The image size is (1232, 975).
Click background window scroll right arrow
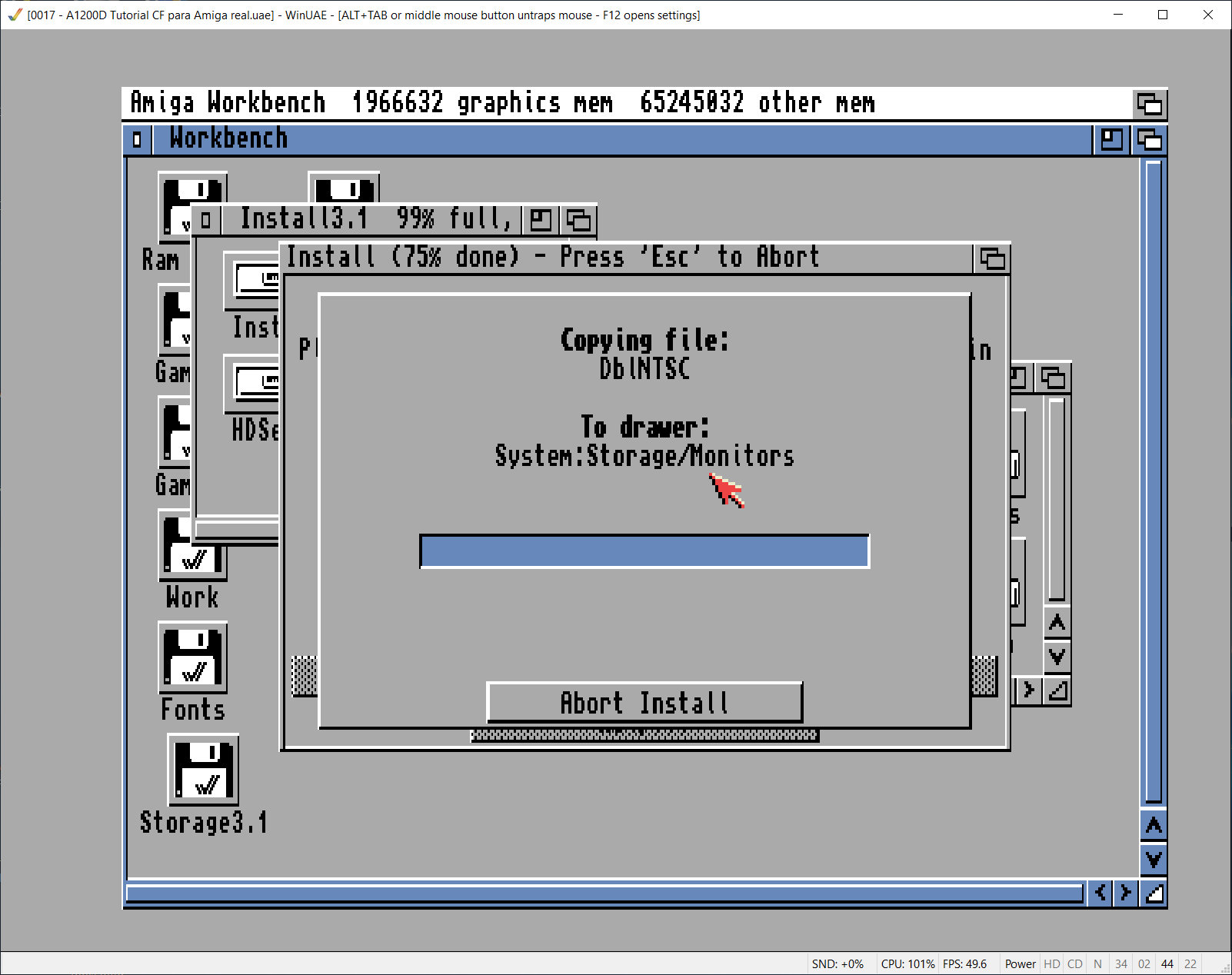[1028, 690]
